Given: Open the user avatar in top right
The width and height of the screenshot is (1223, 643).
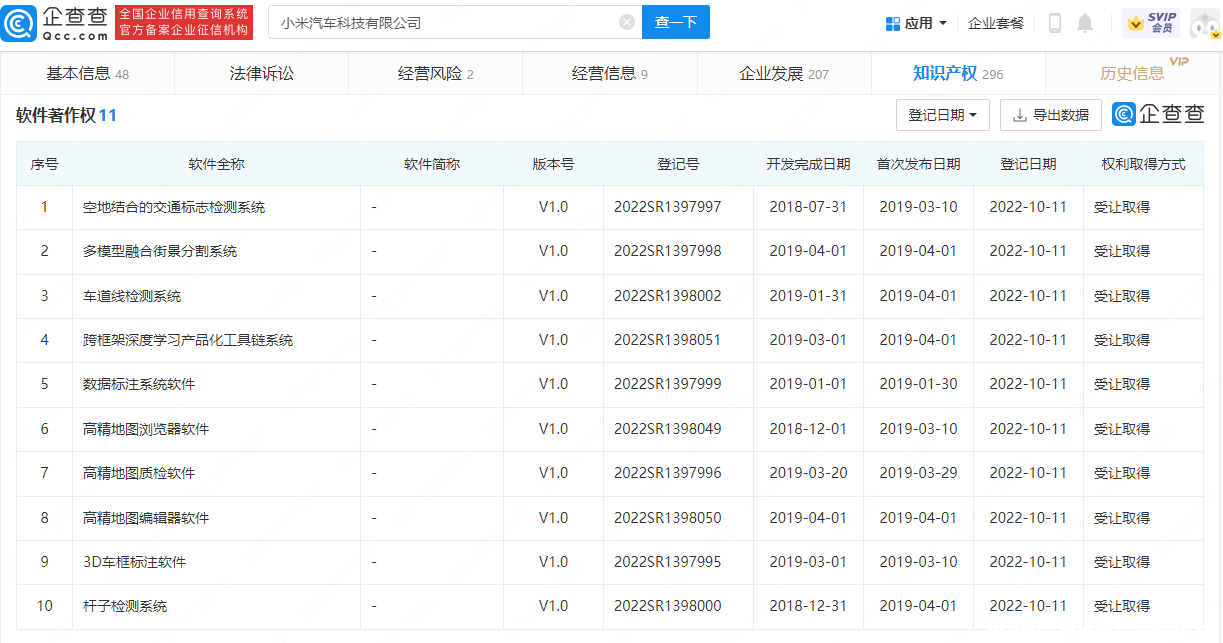Looking at the screenshot, I should click(x=1204, y=22).
